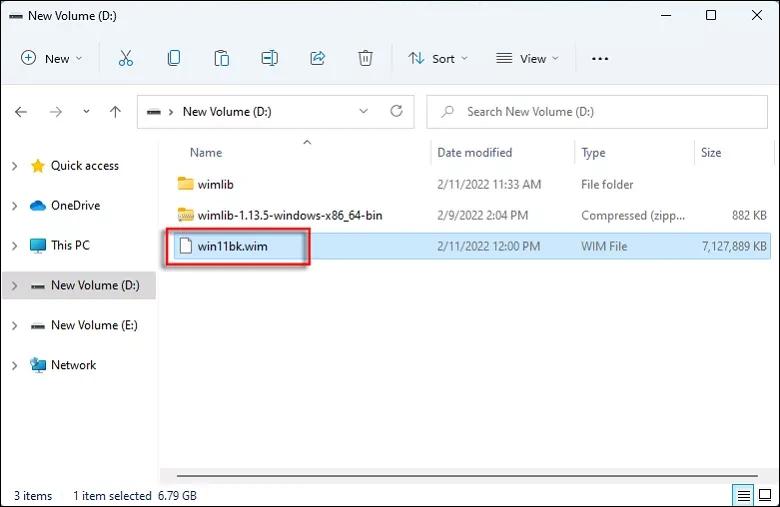Go up one folder level
The height and width of the screenshot is (507, 780).
pyautogui.click(x=115, y=112)
